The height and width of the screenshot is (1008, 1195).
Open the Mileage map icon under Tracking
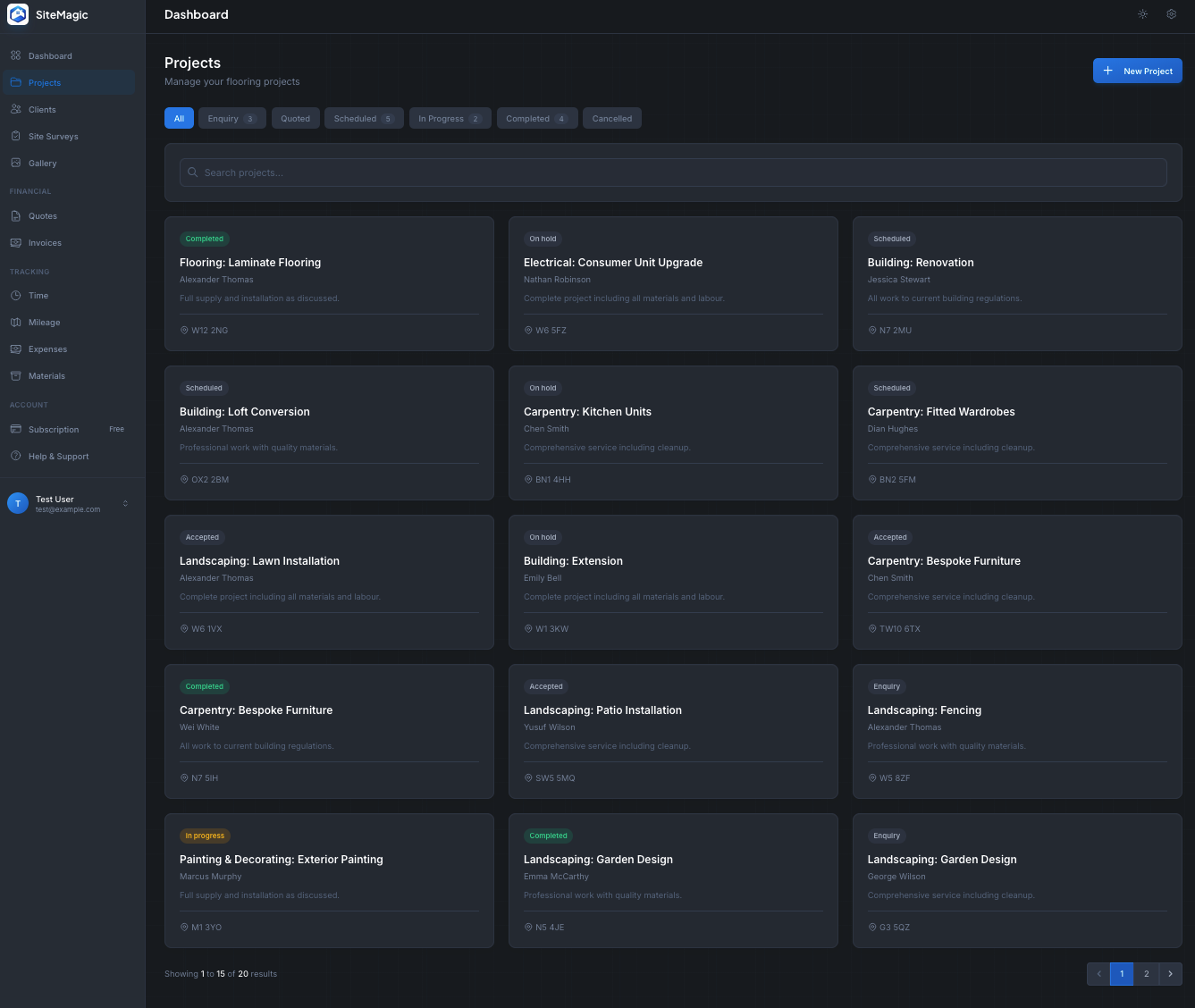(x=15, y=322)
